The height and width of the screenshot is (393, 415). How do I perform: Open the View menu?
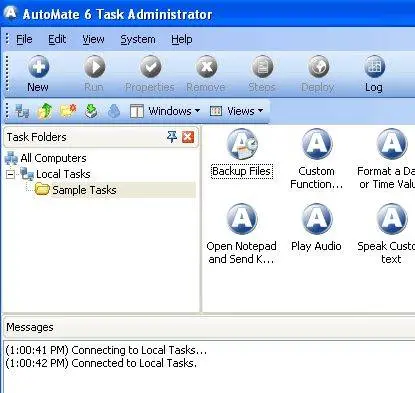tap(93, 39)
